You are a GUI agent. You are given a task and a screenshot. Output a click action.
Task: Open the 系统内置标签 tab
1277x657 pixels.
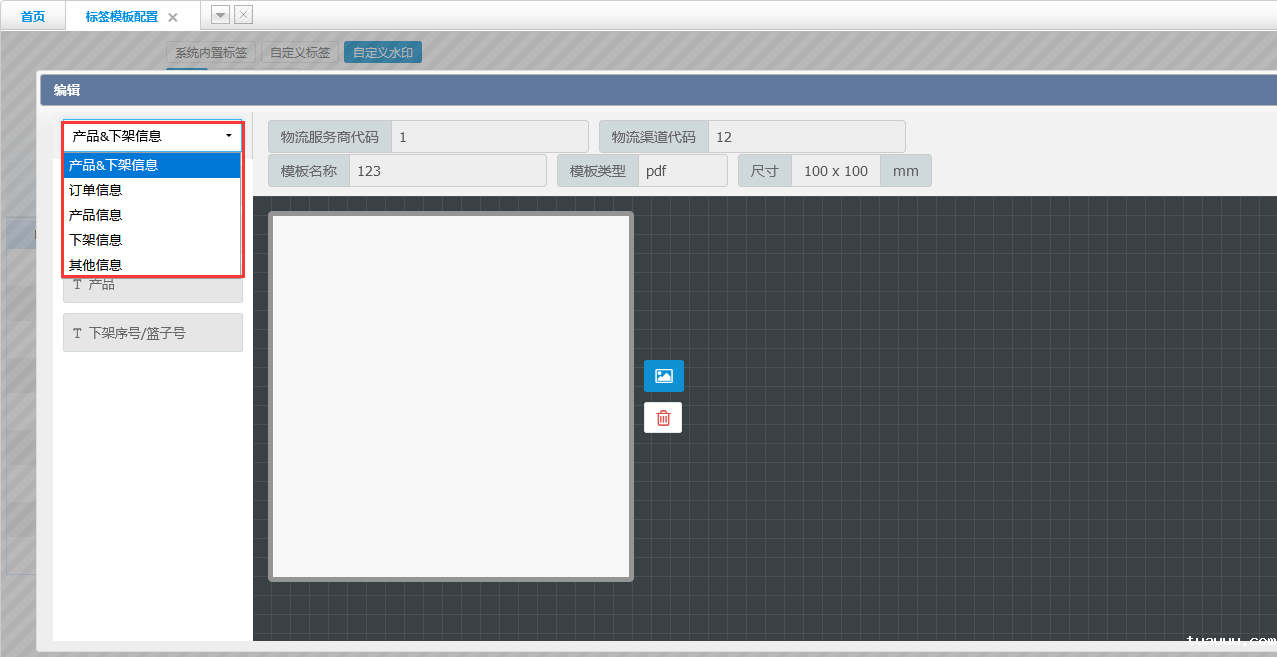[x=211, y=52]
